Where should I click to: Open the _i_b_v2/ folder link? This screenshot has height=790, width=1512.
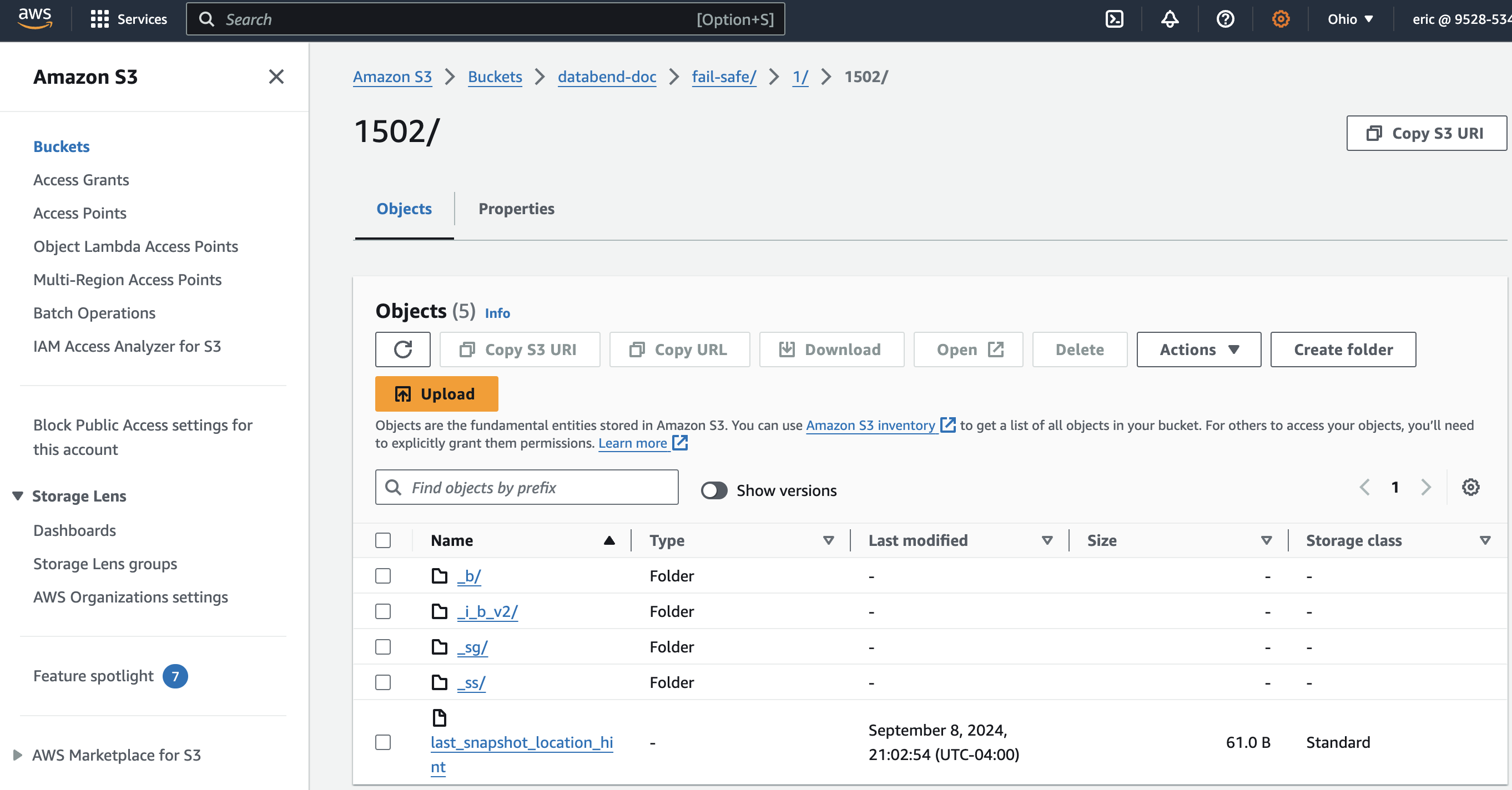tap(487, 611)
